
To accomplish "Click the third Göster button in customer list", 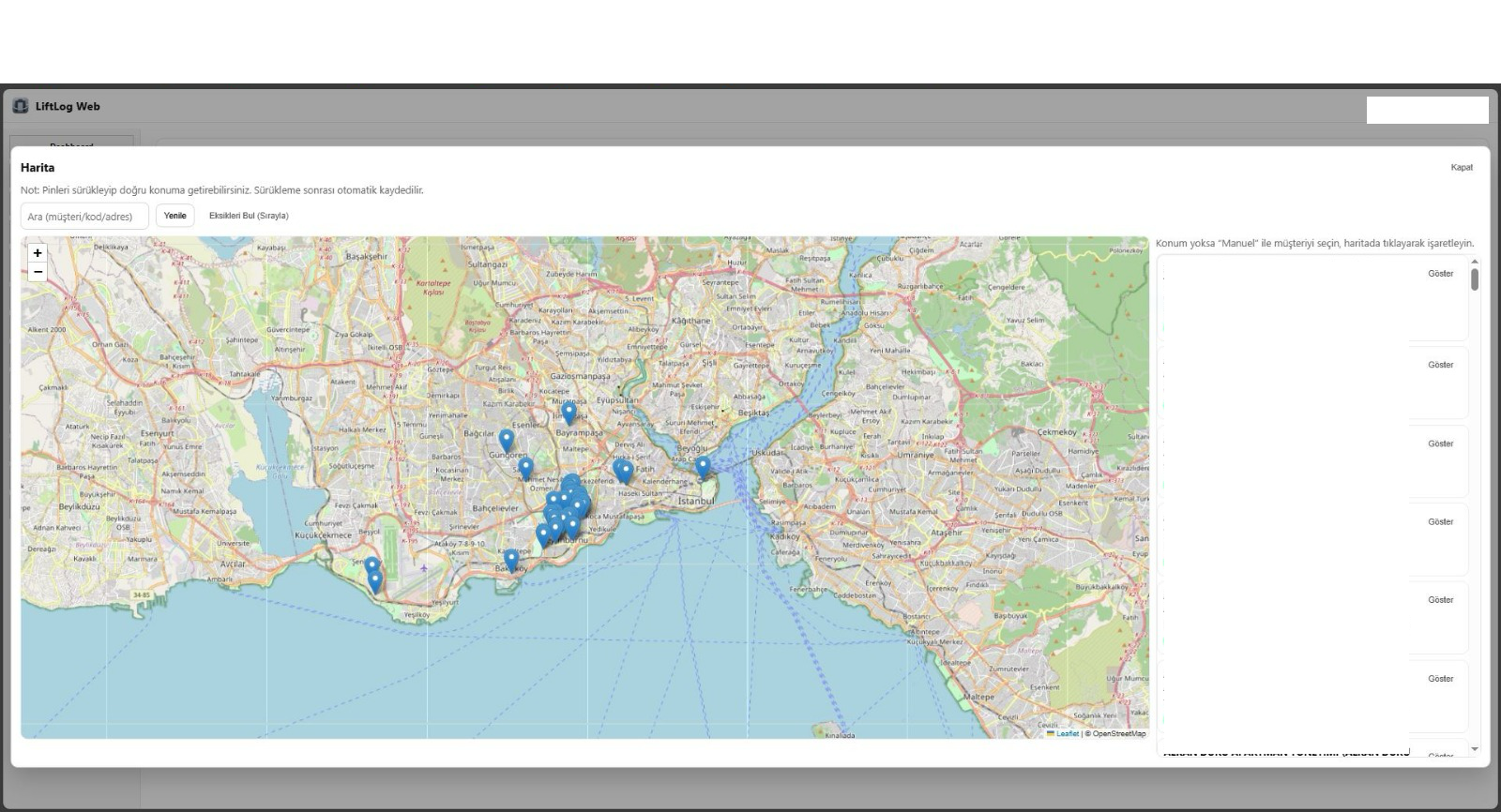I will point(1440,444).
